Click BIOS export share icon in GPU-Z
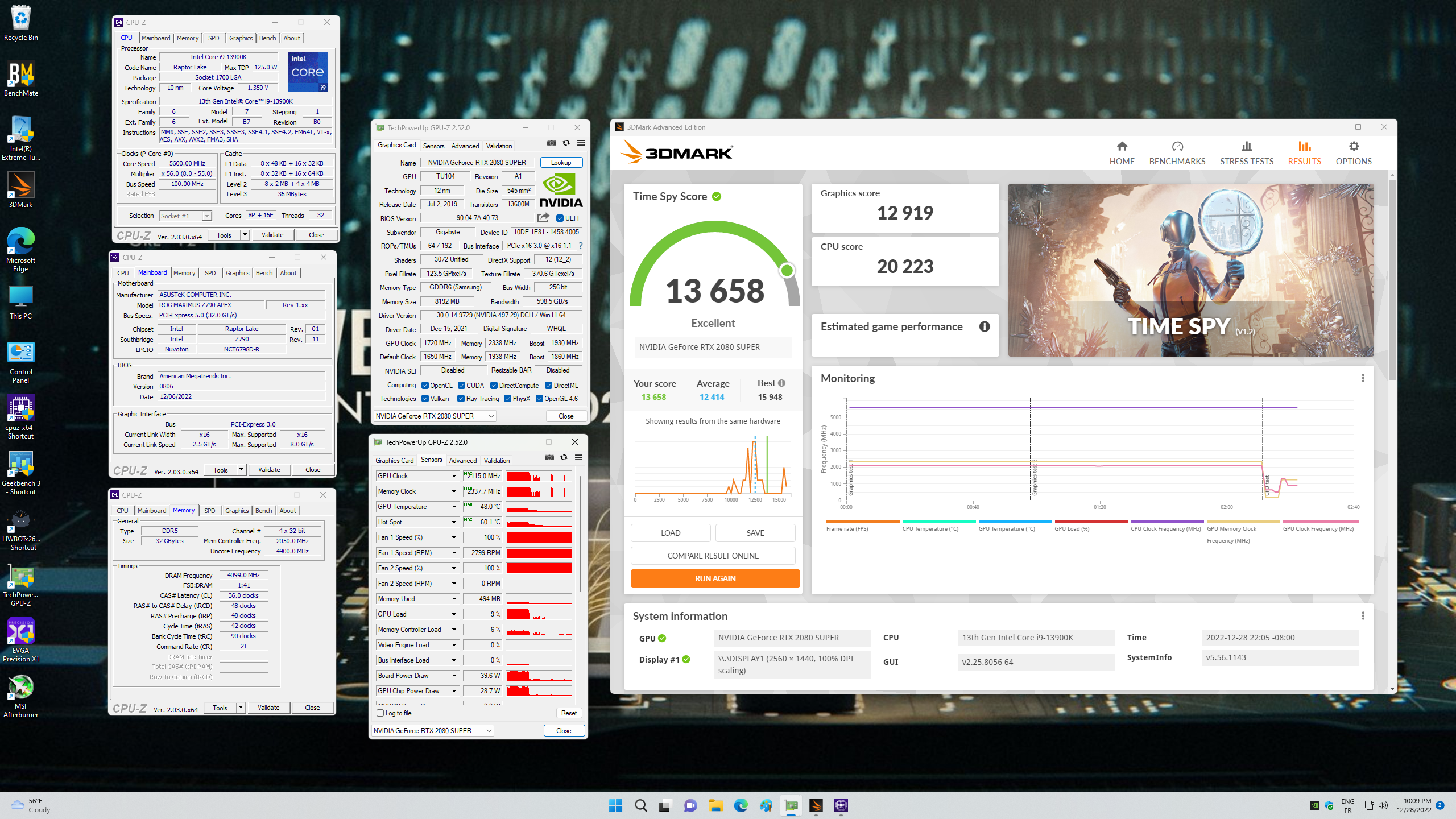 point(543,218)
